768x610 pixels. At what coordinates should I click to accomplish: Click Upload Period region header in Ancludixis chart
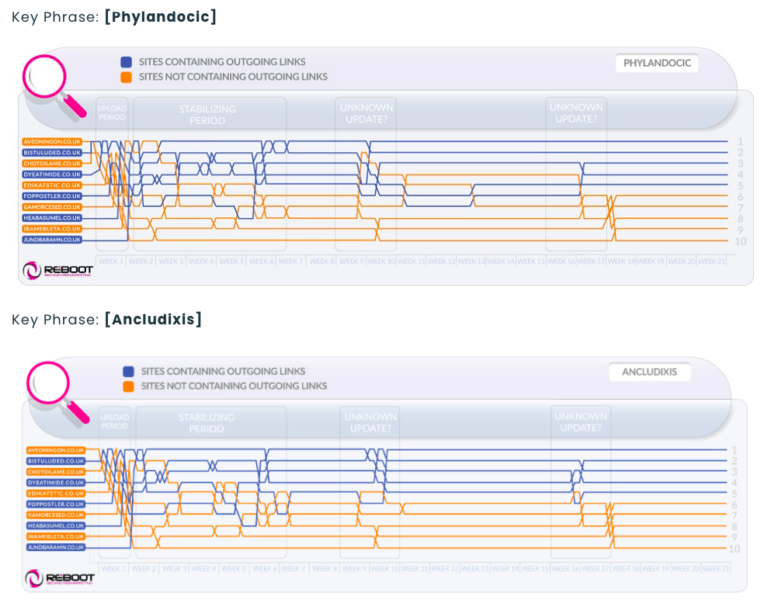[114, 420]
